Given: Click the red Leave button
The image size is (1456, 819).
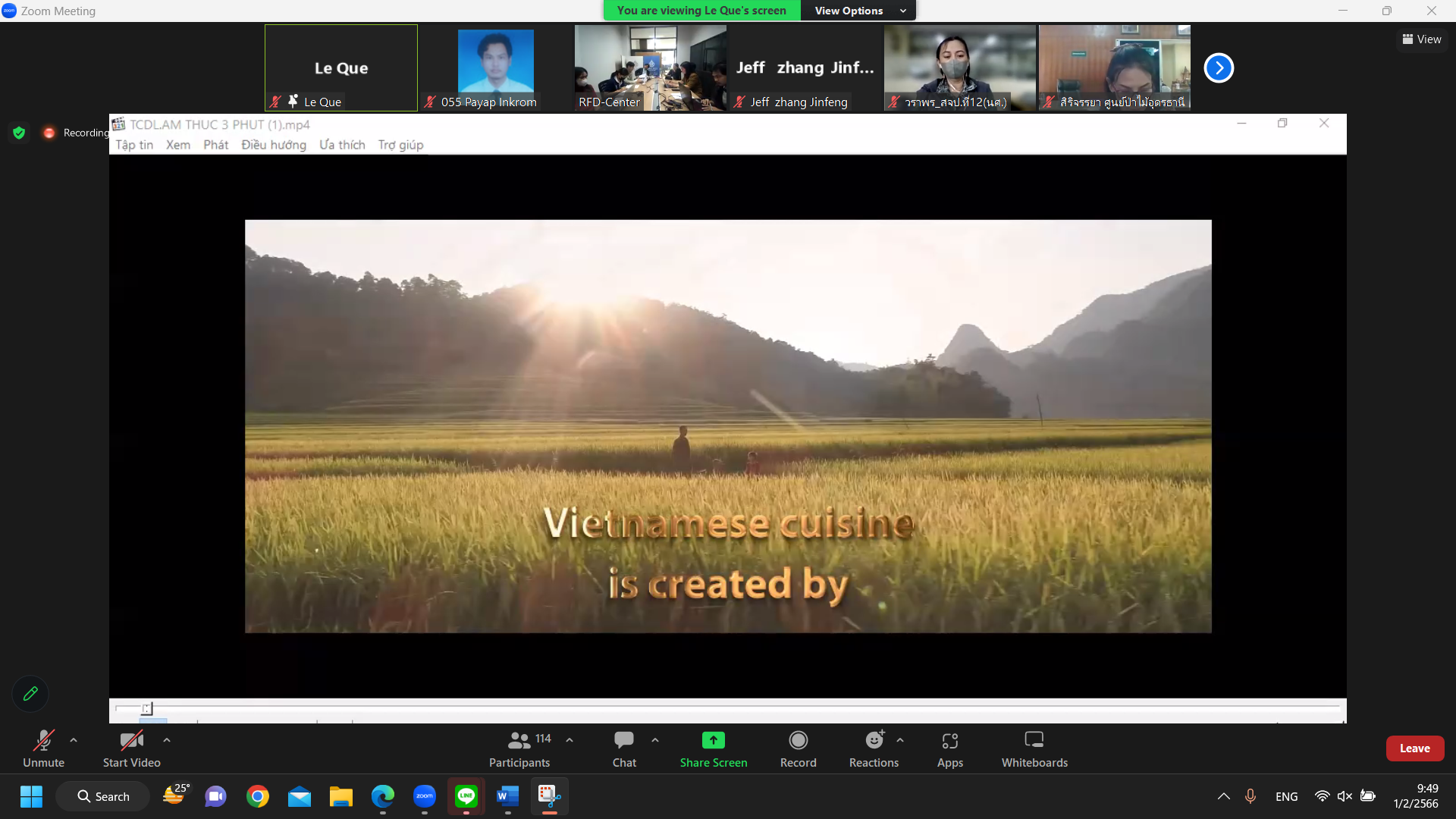Looking at the screenshot, I should 1414,748.
